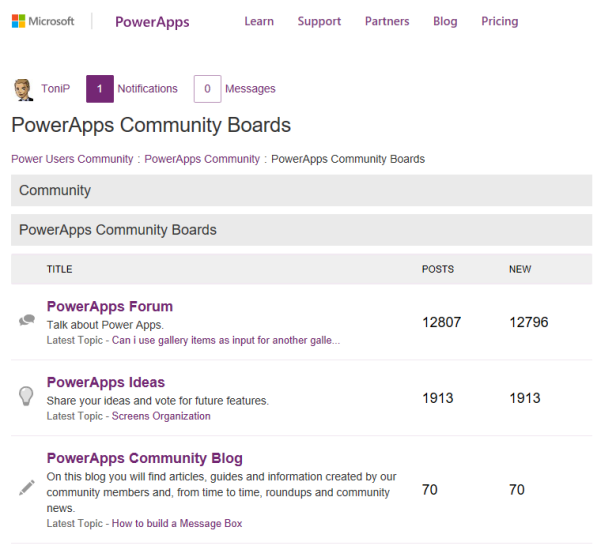Open the ToniP profile link
The width and height of the screenshot is (600, 545).
(x=55, y=89)
